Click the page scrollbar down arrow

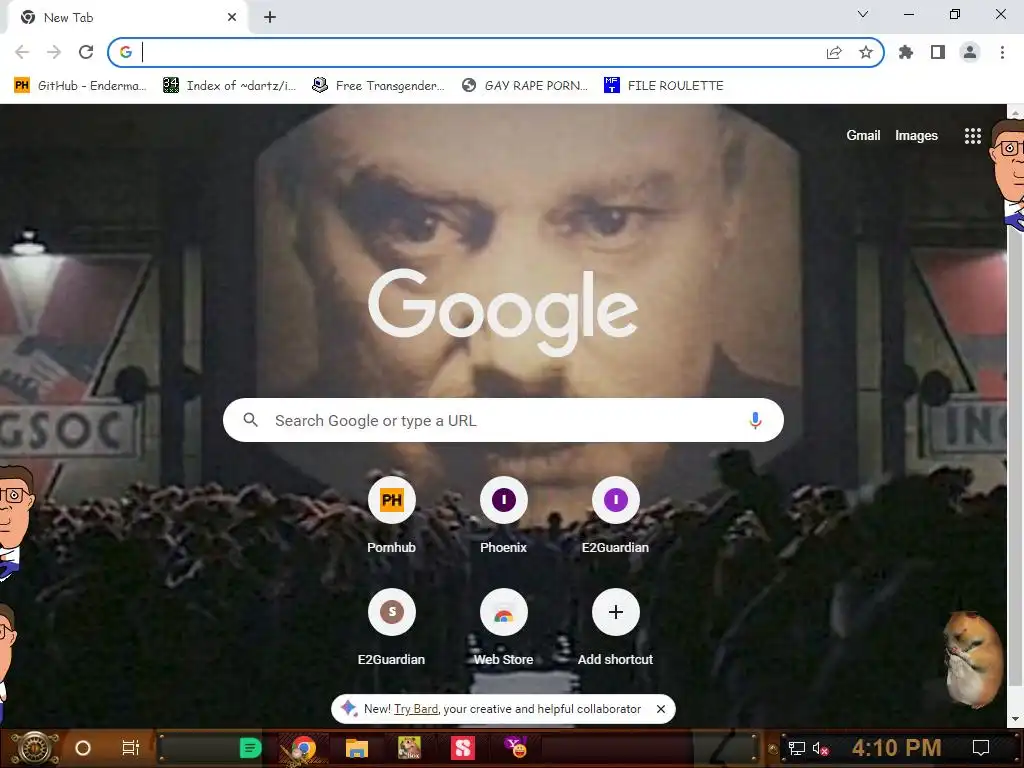[1016, 720]
